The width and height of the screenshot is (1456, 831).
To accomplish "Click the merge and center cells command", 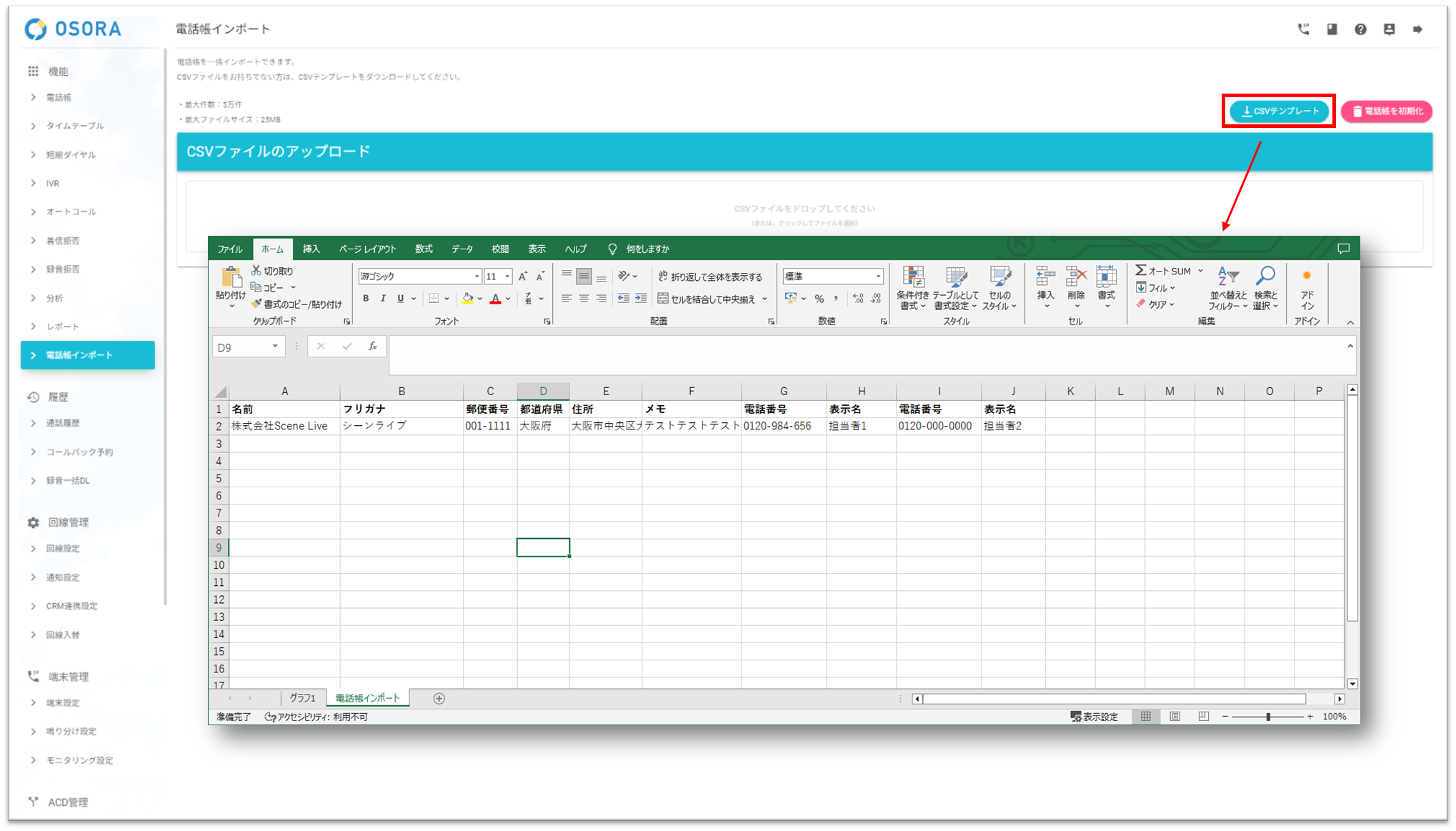I will [x=707, y=299].
